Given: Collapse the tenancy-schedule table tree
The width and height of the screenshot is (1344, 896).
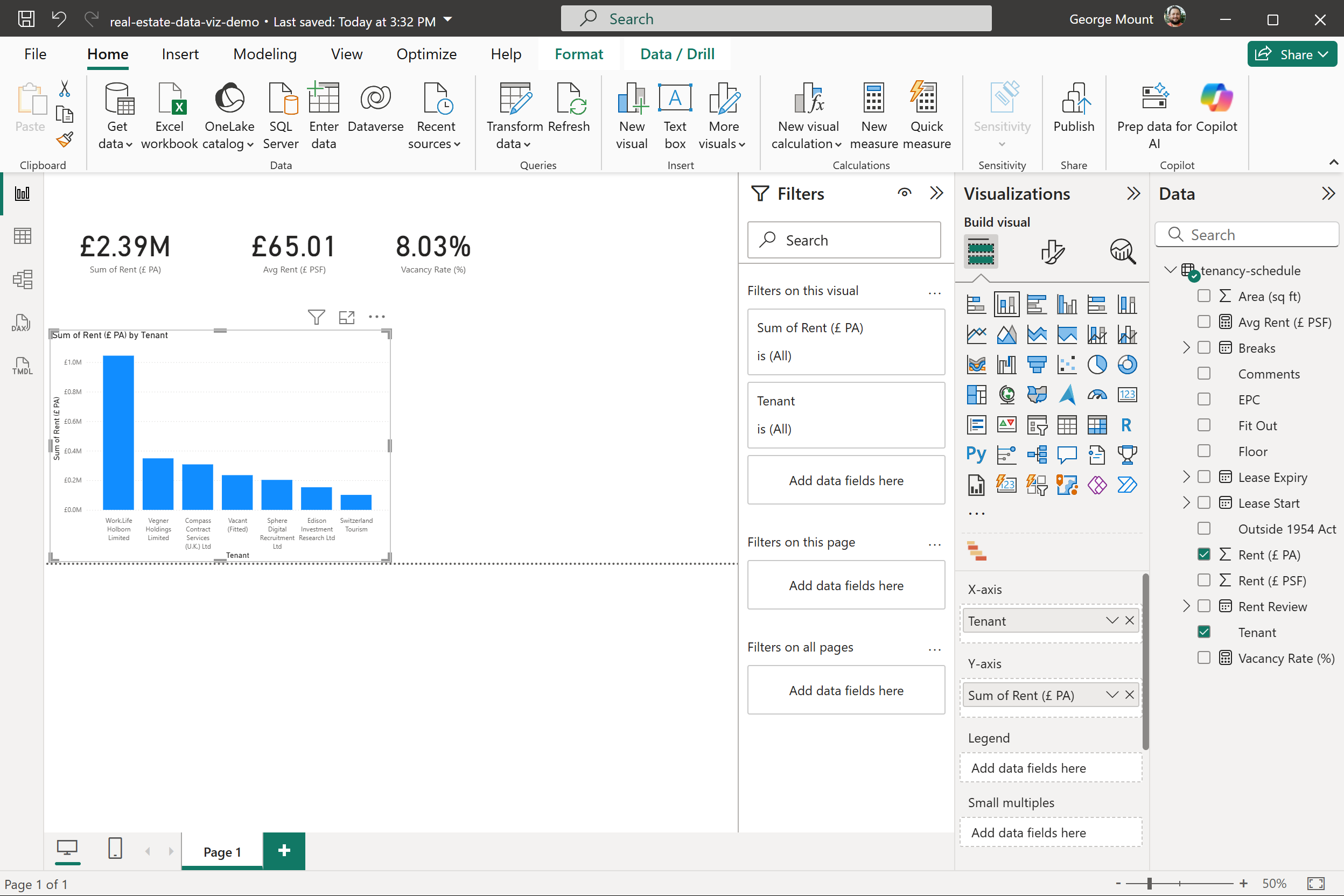Looking at the screenshot, I should point(1170,270).
